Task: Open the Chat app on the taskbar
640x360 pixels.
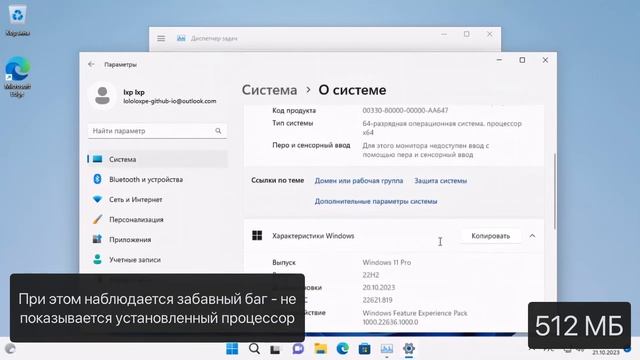Action: point(298,349)
